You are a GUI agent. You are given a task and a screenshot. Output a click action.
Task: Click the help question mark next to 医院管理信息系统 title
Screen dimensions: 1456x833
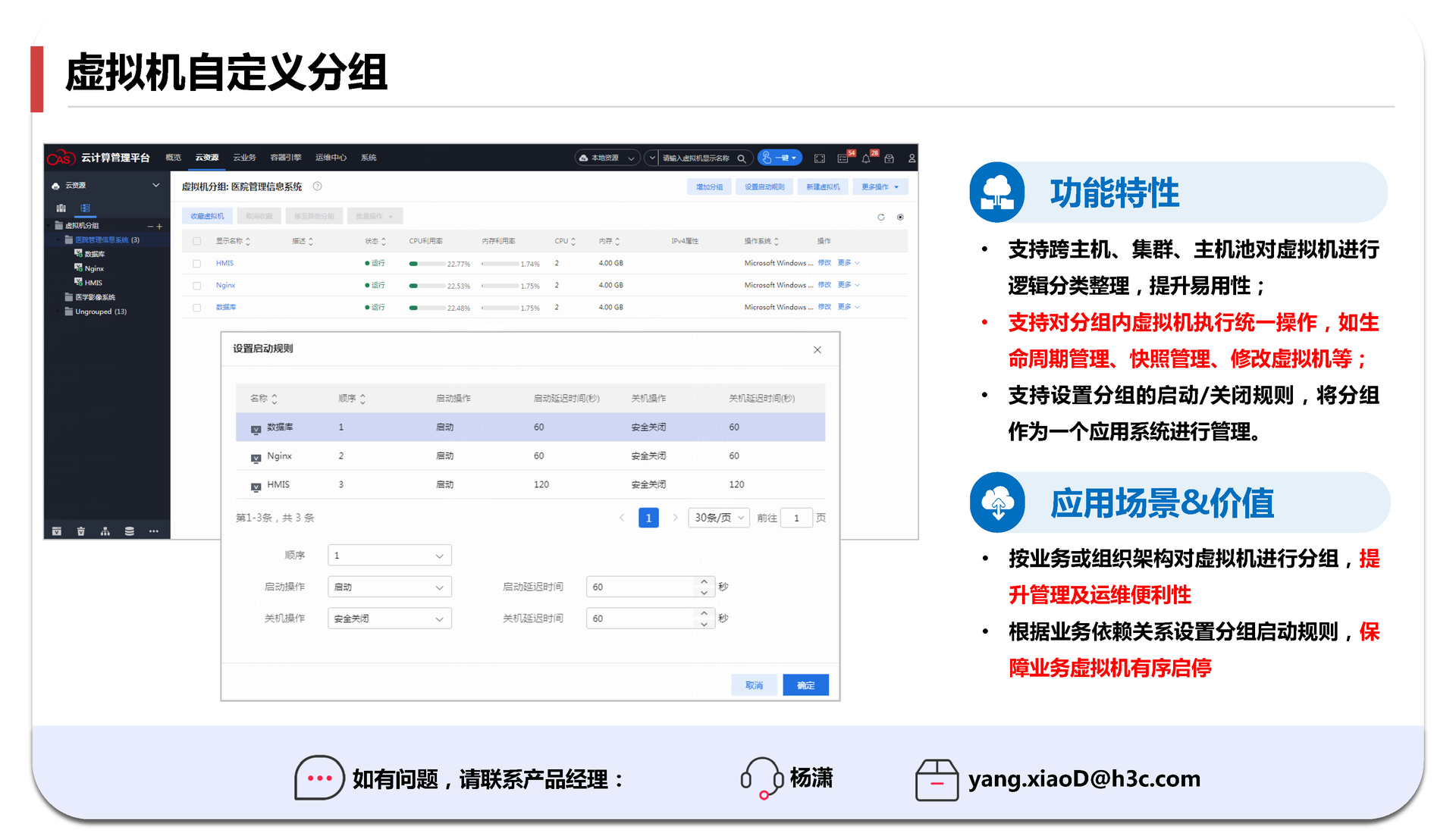tap(318, 186)
